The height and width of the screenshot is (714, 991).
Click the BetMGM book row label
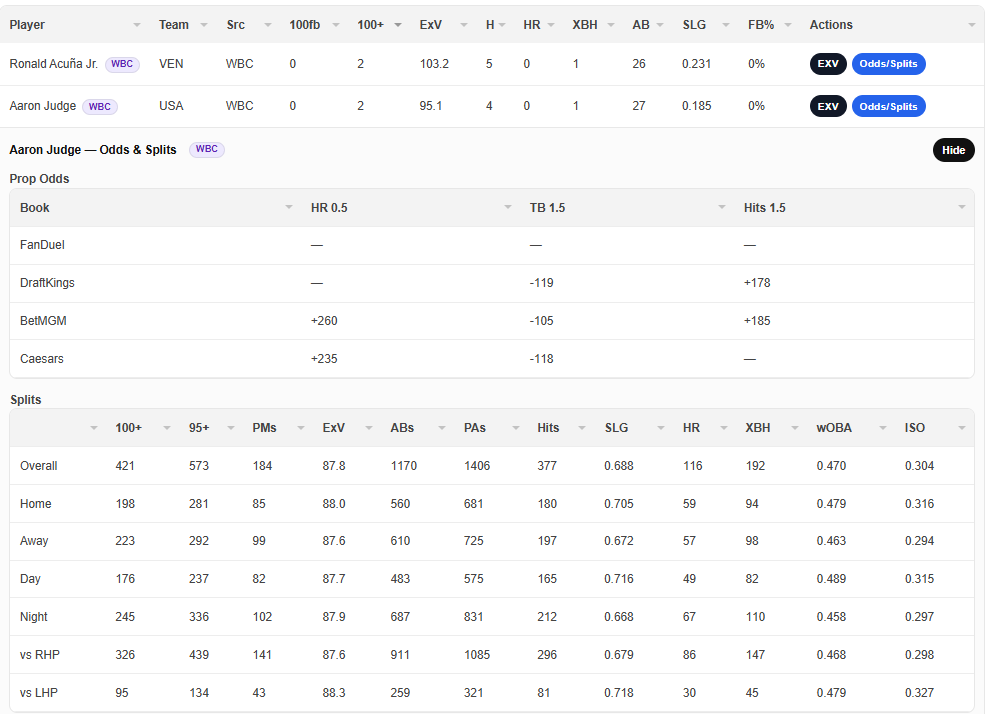coord(43,321)
